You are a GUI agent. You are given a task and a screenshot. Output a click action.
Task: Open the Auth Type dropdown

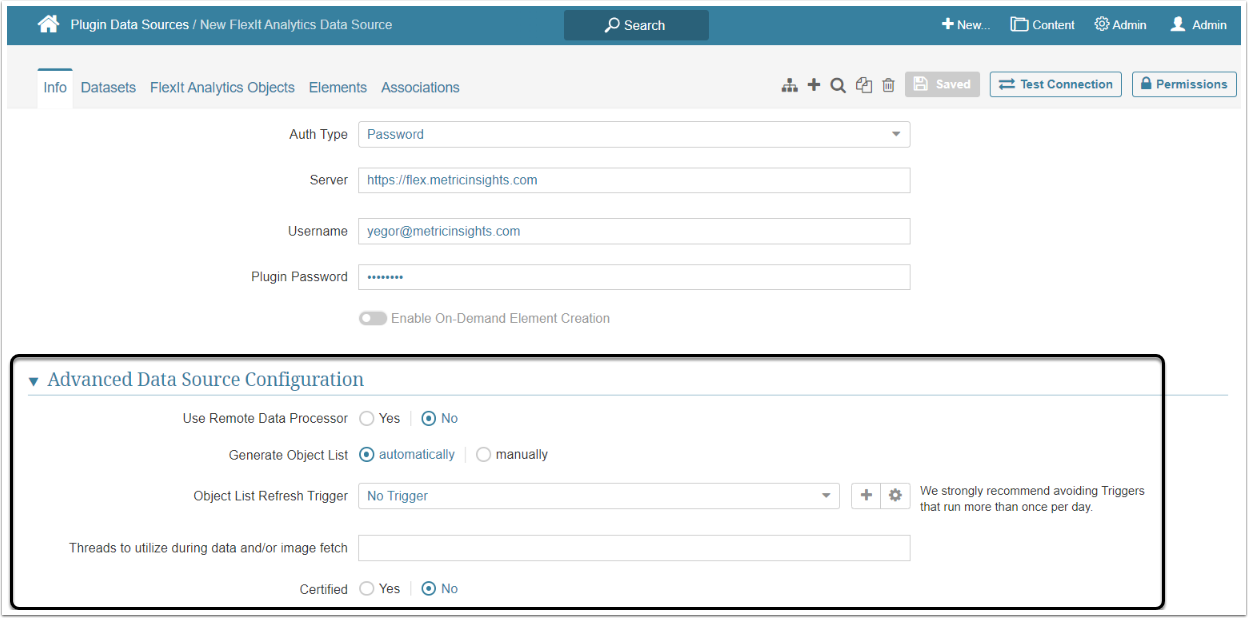(634, 134)
